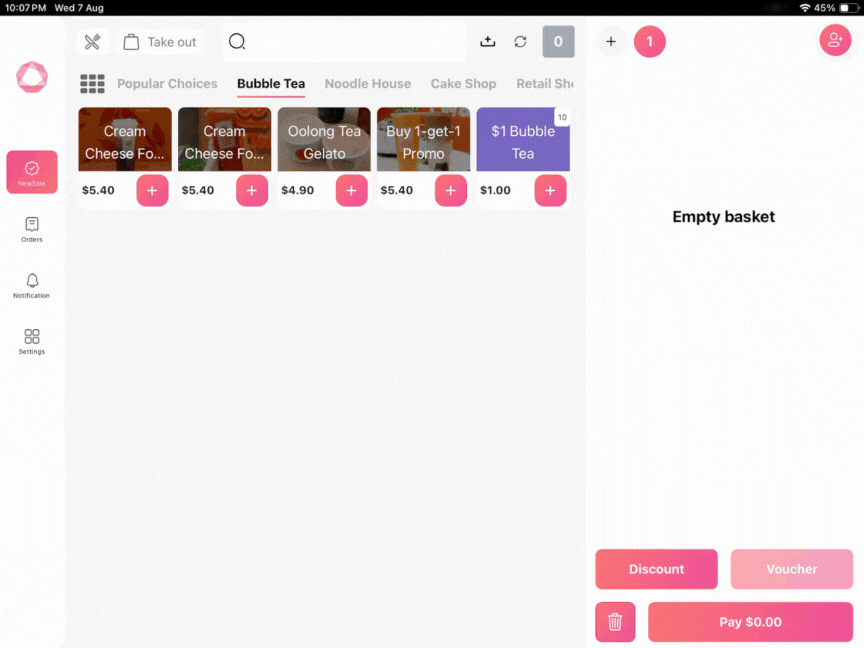This screenshot has width=864, height=648.
Task: Open Notification bell in sidebar
Action: 32,285
